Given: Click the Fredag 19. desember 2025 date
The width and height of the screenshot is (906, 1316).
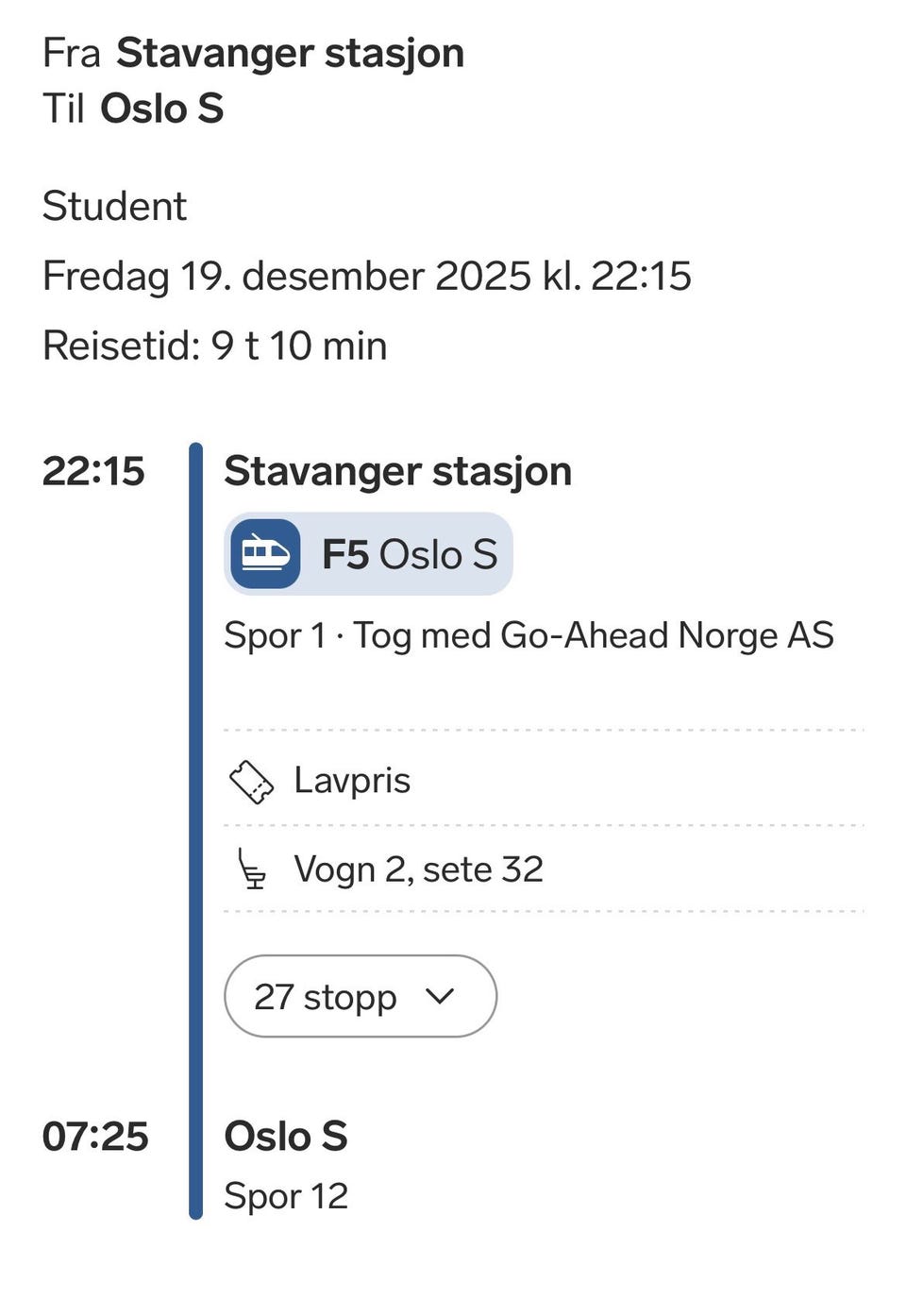Looking at the screenshot, I should [x=366, y=276].
